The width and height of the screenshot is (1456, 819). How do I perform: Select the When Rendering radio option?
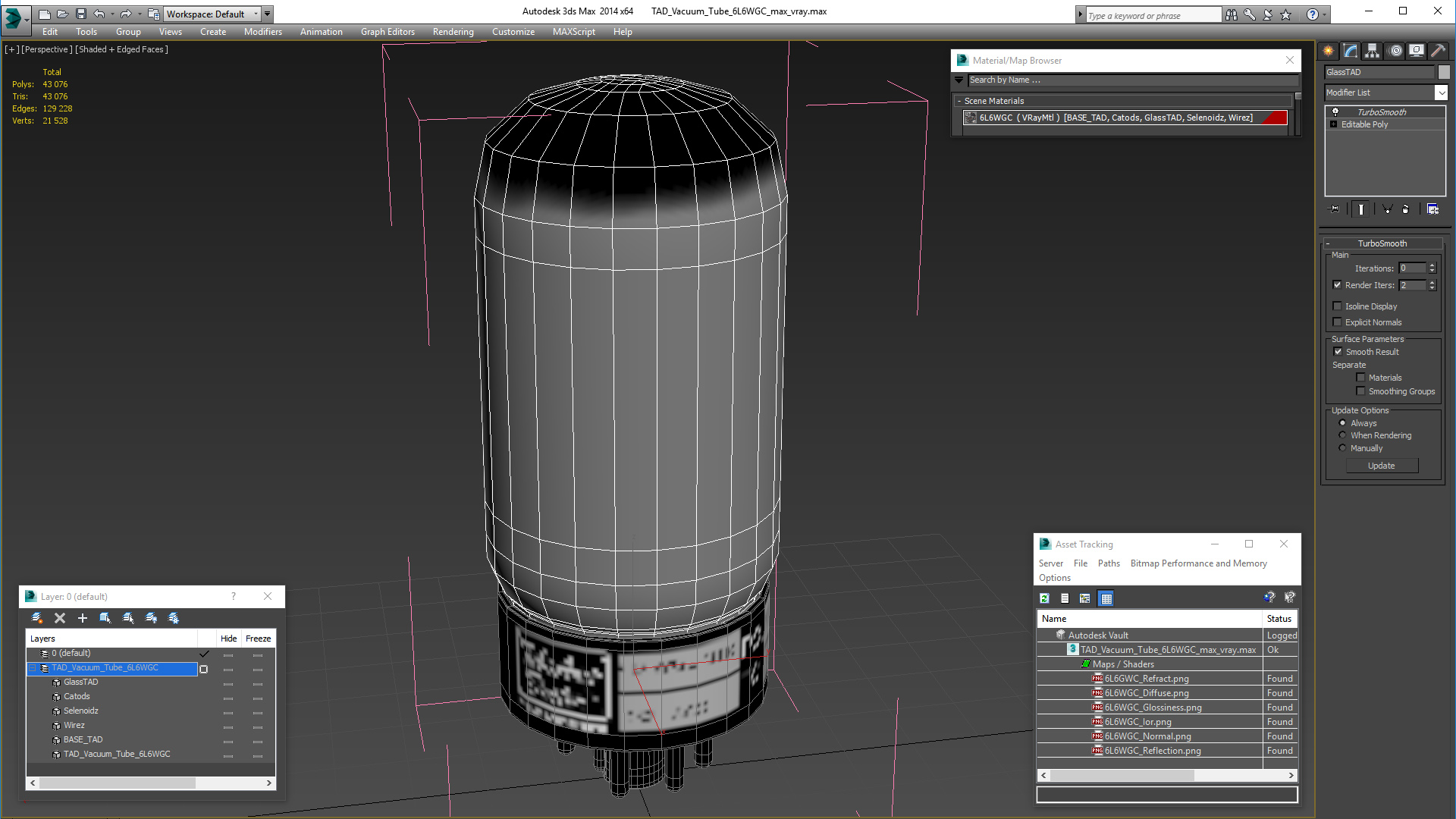pos(1342,435)
